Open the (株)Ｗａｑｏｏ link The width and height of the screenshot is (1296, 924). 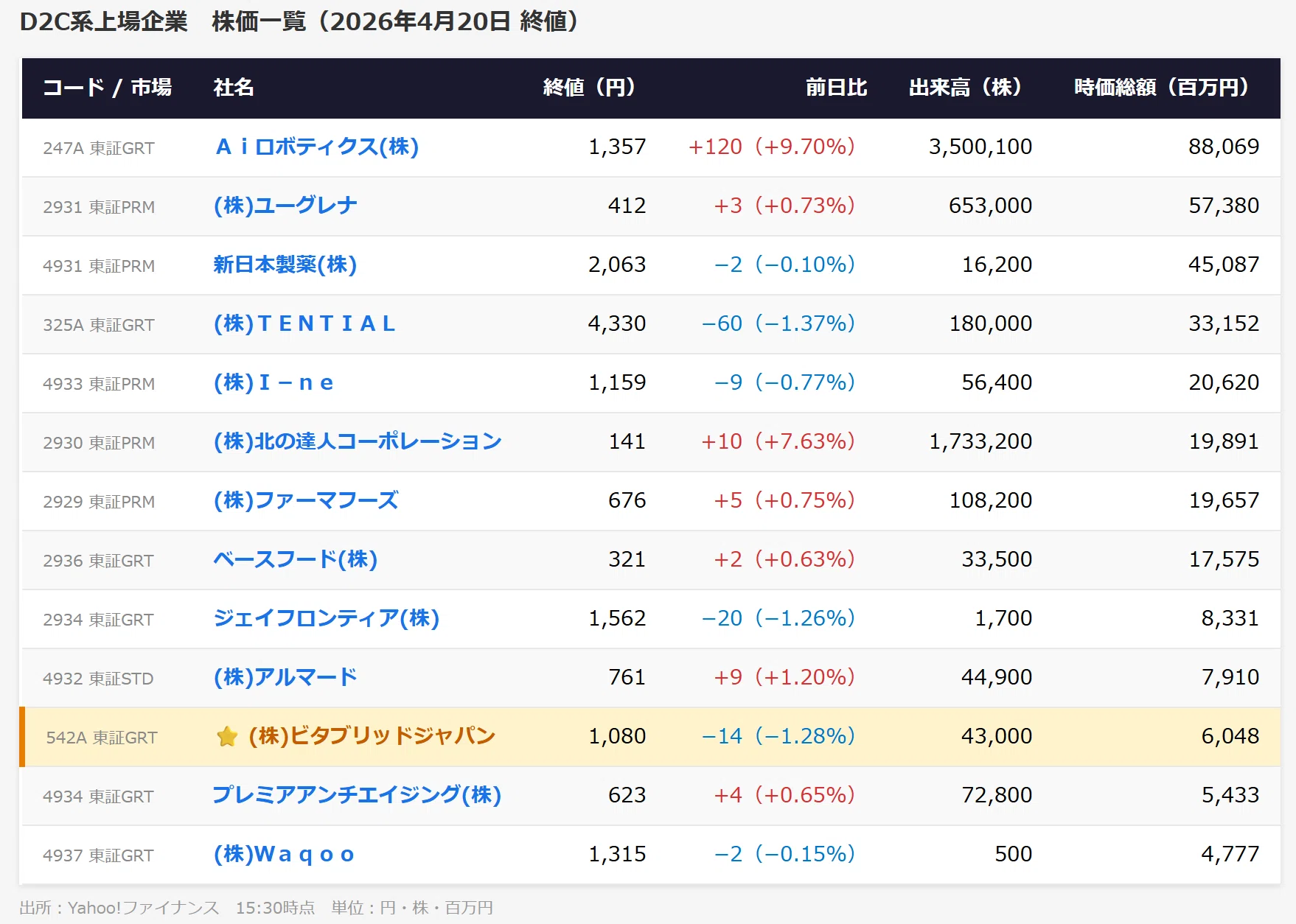(285, 854)
